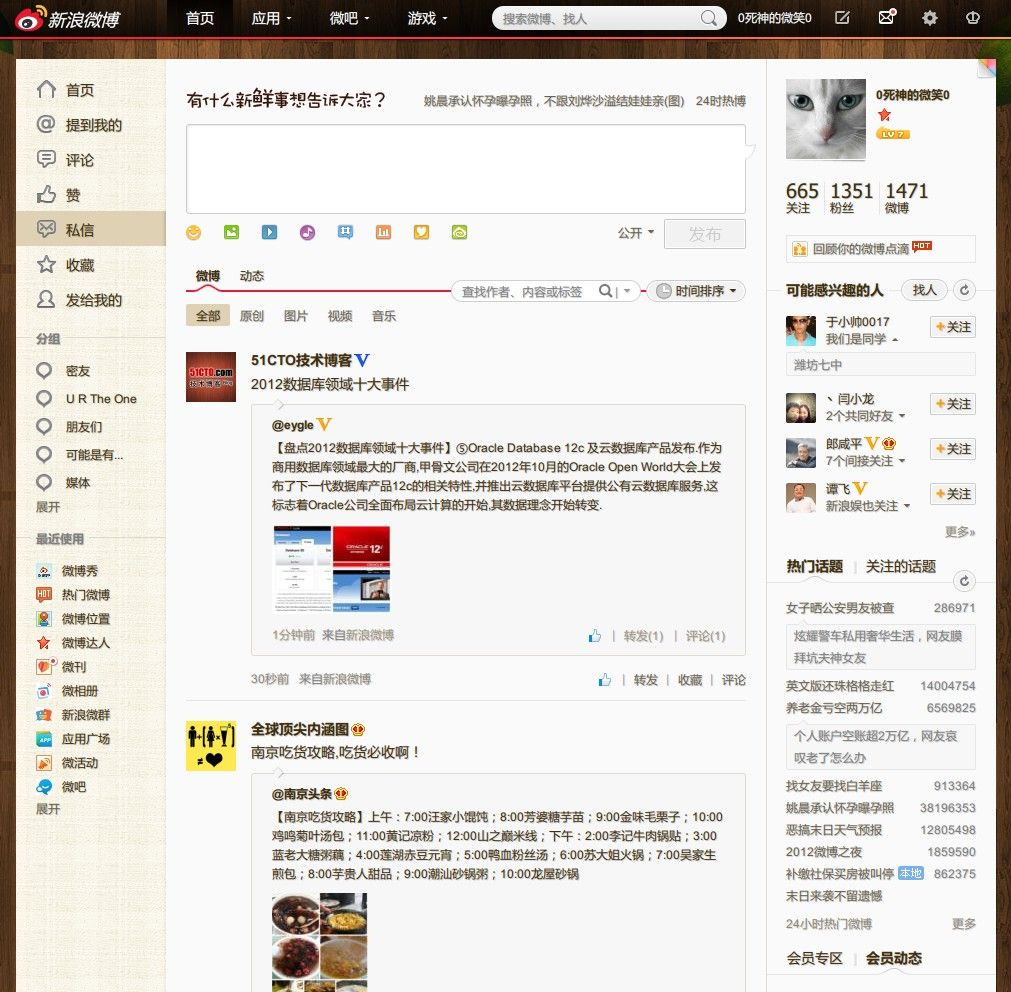The width and height of the screenshot is (1011, 992).
Task: Open 赞 in left sidebar
Action: [x=91, y=195]
